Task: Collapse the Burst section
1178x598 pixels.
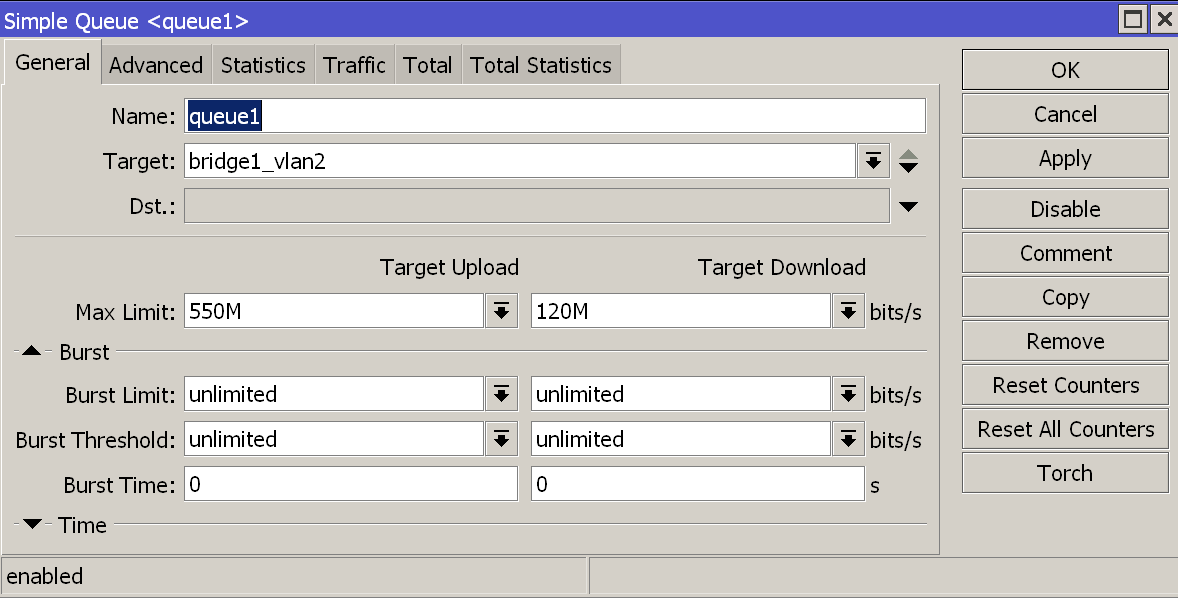Action: [x=32, y=351]
